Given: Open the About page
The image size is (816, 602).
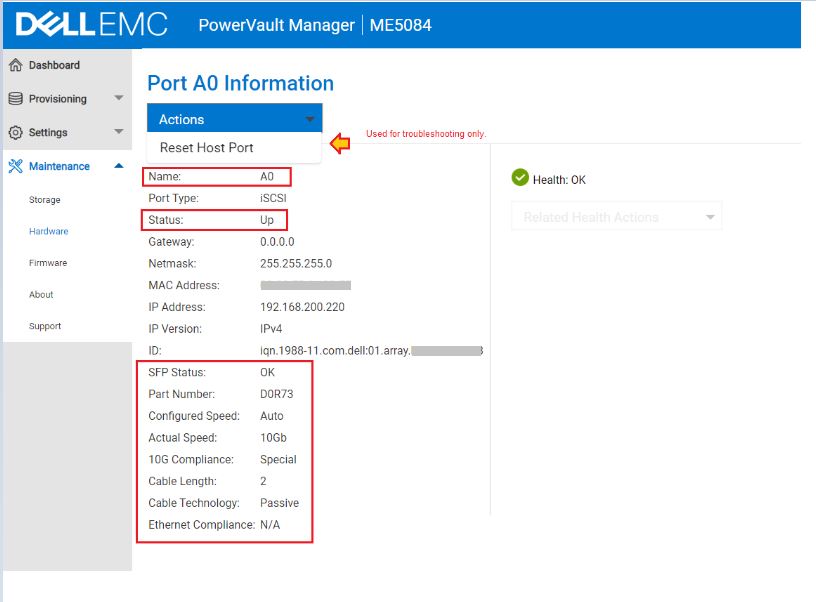Looking at the screenshot, I should tap(41, 295).
